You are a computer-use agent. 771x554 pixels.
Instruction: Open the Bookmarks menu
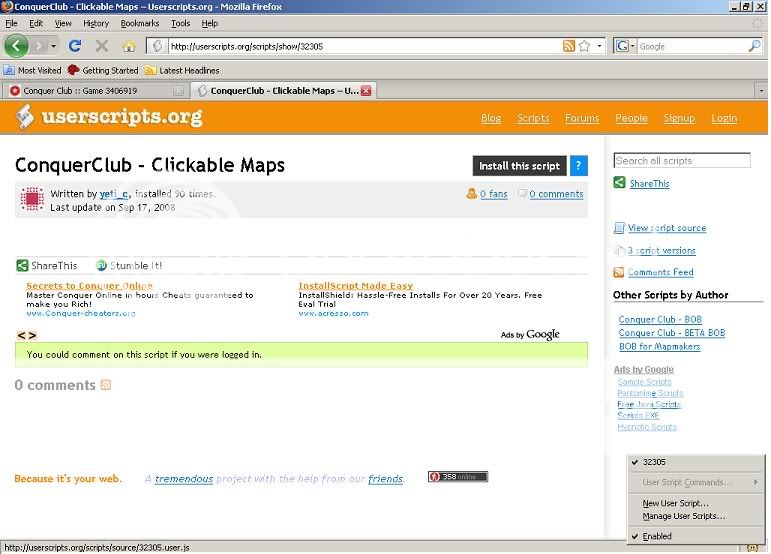[x=140, y=23]
